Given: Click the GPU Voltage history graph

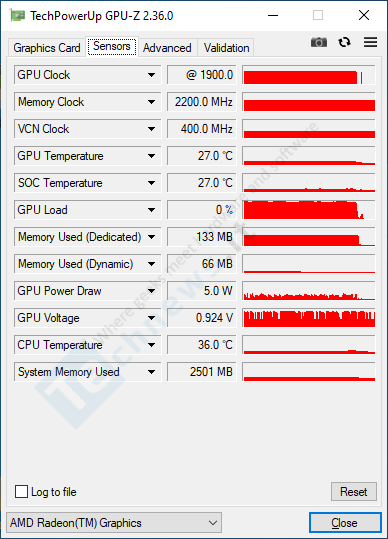Looking at the screenshot, I should point(309,318).
